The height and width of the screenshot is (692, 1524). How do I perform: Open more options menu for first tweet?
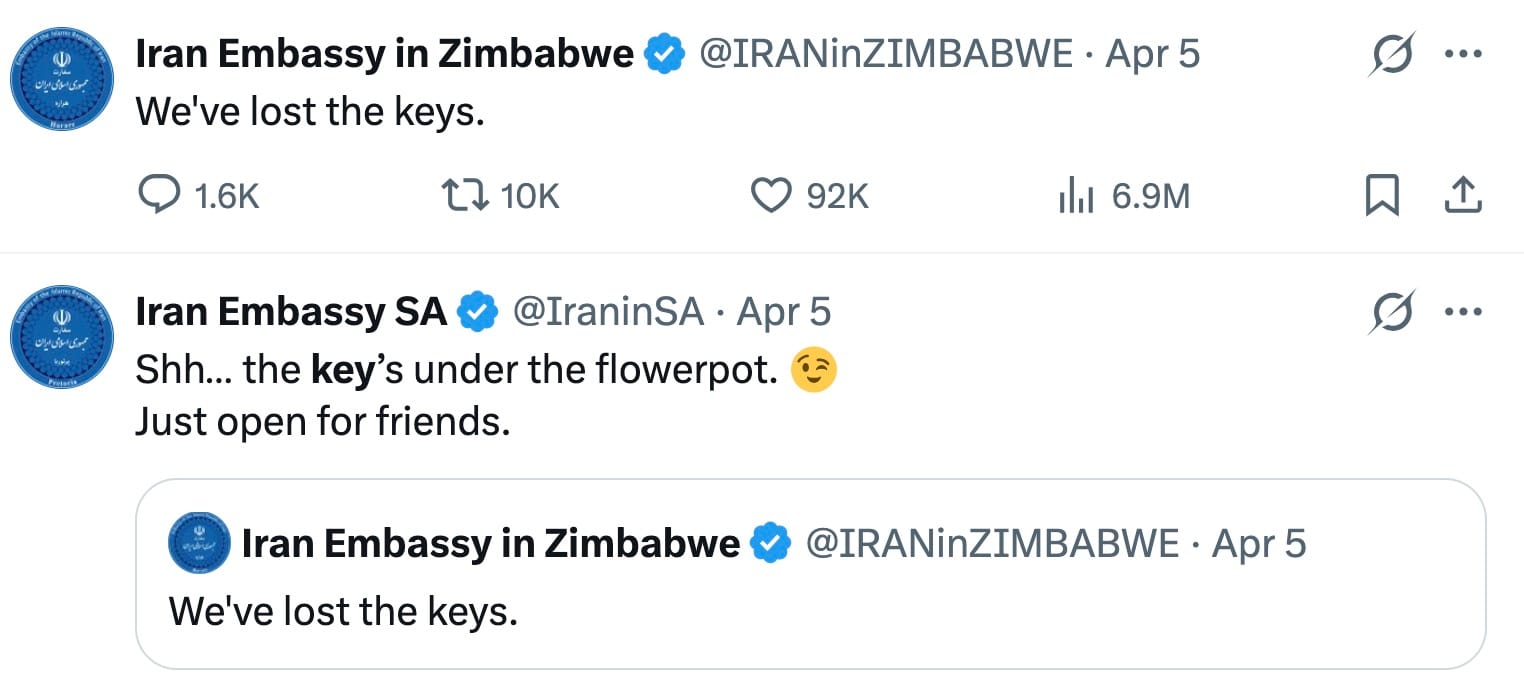[x=1463, y=54]
